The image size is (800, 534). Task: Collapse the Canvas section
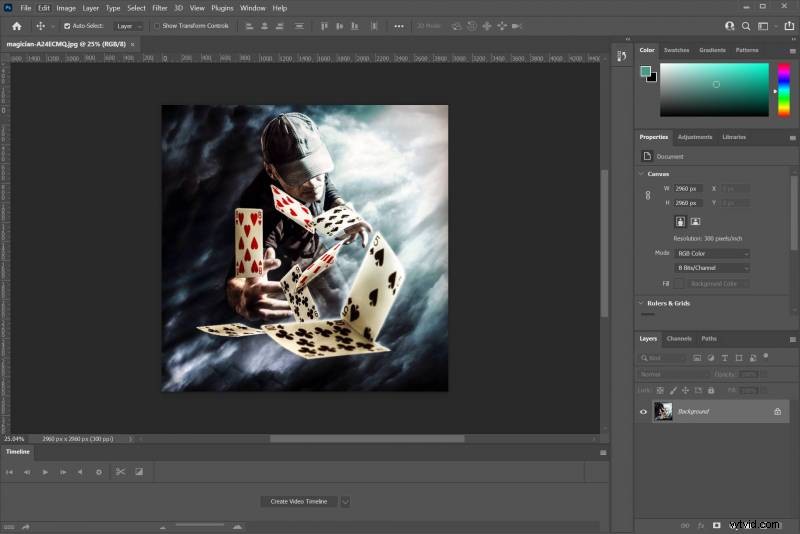(641, 174)
